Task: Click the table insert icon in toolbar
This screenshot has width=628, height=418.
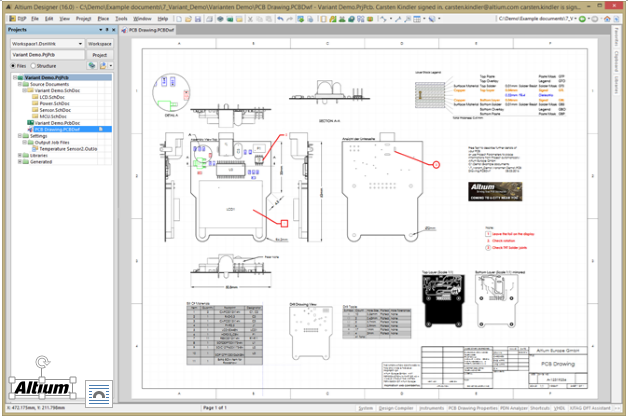Action: tap(417, 19)
